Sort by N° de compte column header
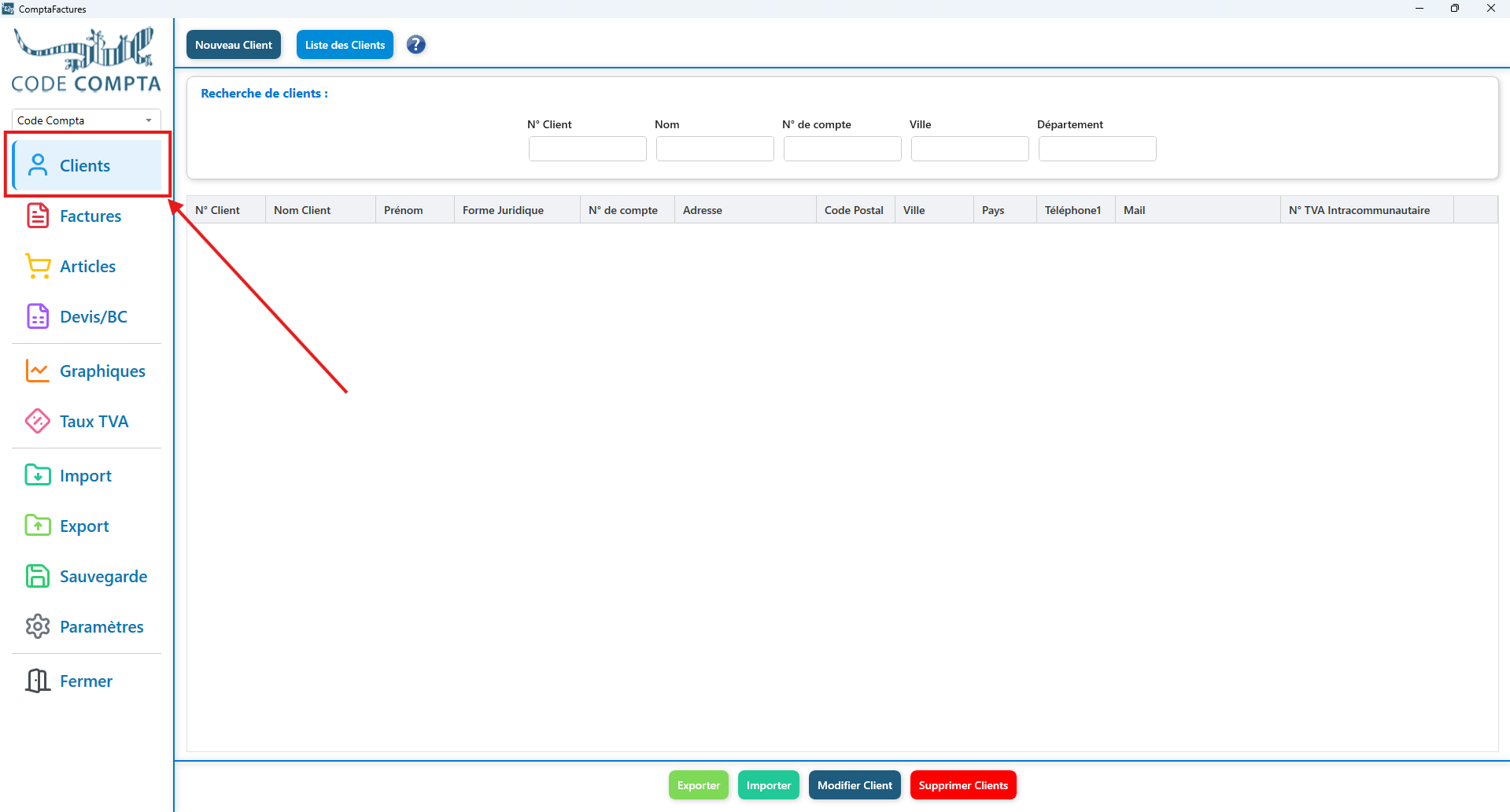The width and height of the screenshot is (1510, 812). click(628, 210)
